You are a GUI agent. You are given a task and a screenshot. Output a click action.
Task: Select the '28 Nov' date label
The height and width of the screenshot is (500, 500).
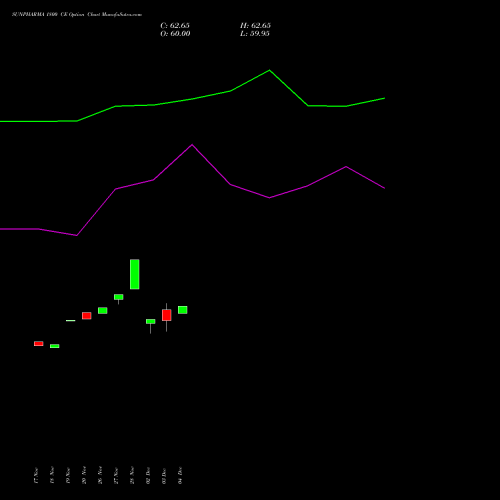pyautogui.click(x=132, y=476)
